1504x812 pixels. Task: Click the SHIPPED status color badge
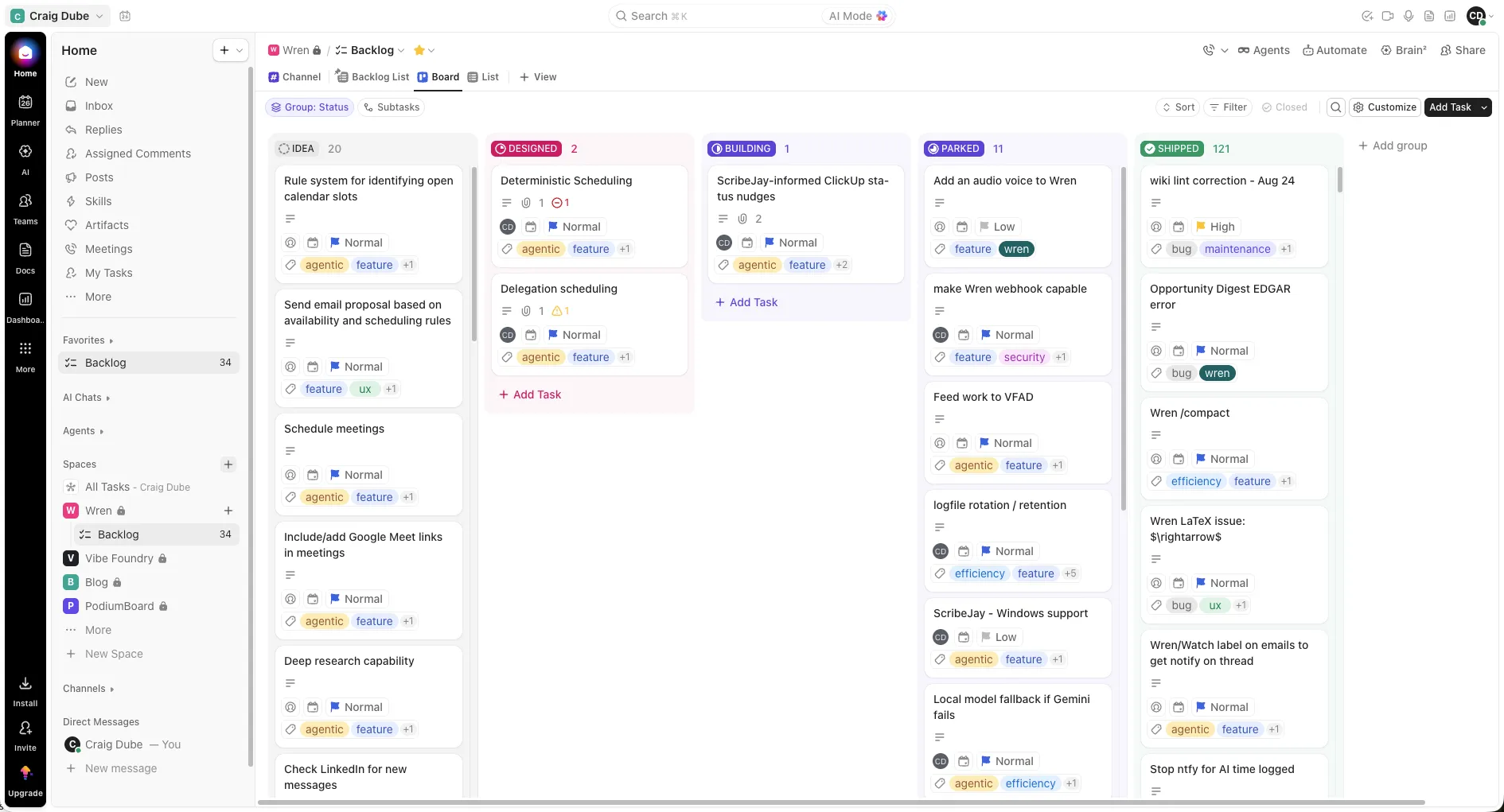[1172, 149]
